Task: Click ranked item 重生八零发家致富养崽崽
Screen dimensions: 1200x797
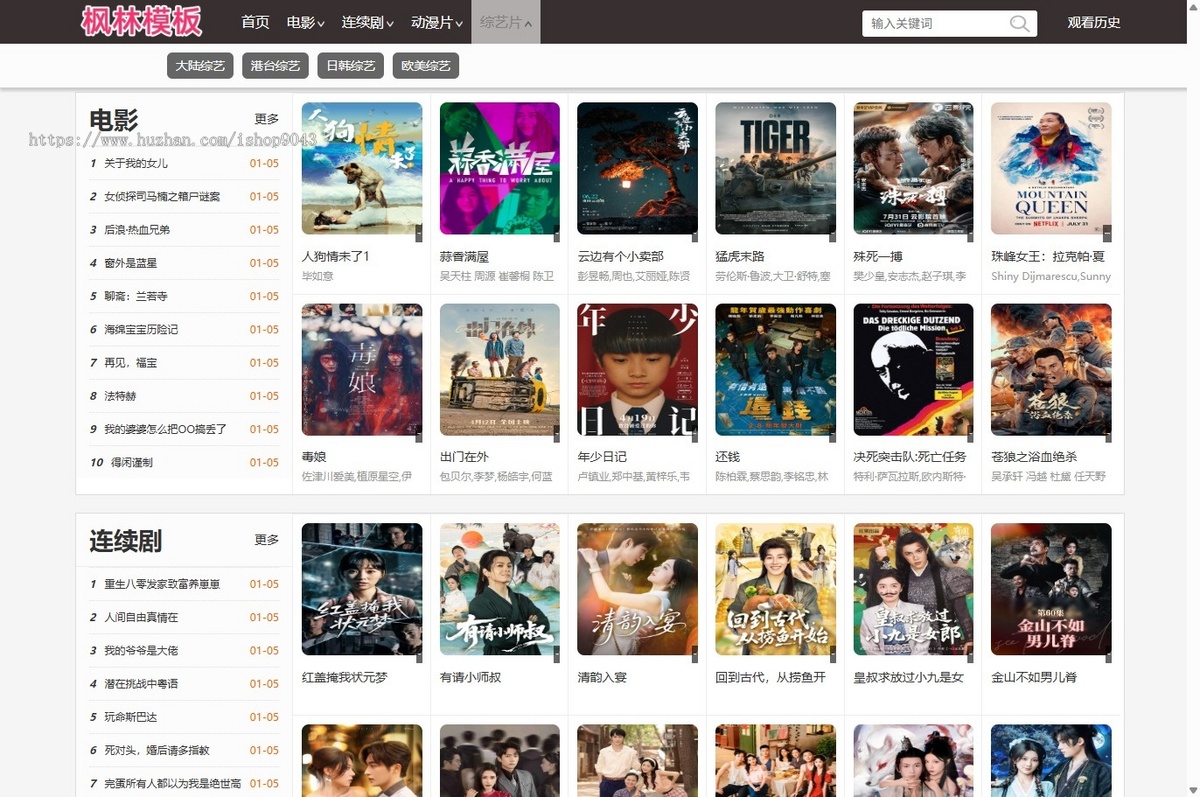Action: click(162, 584)
